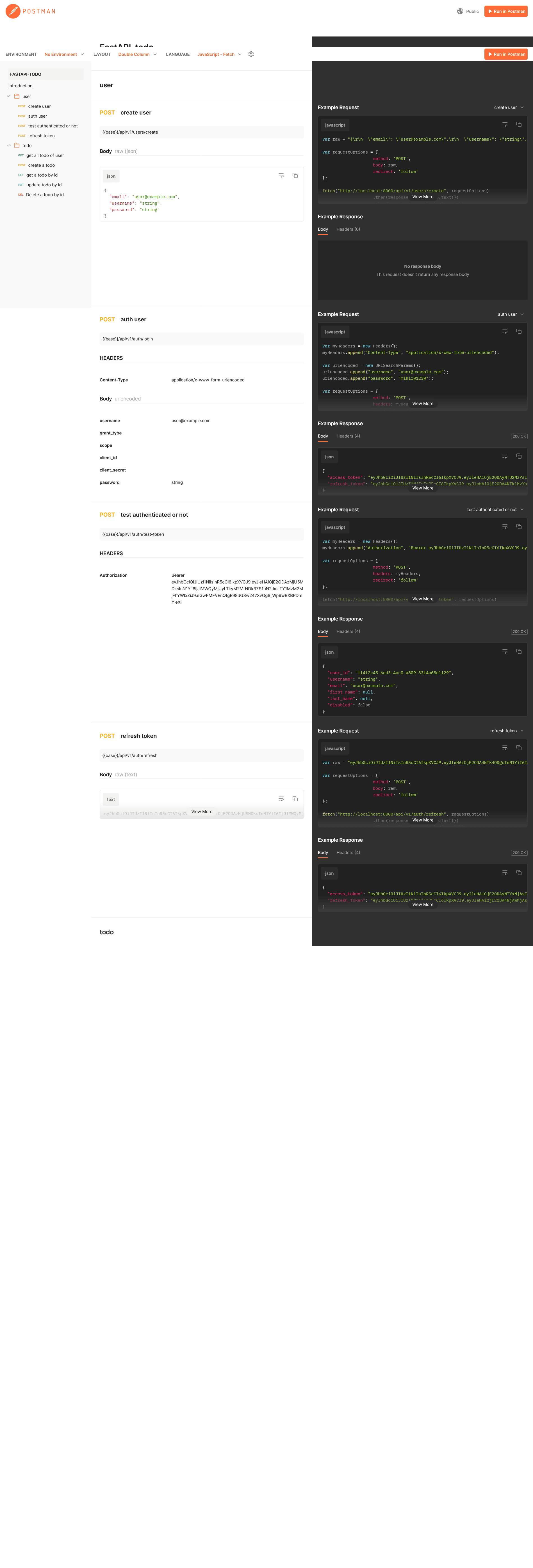This screenshot has width=533, height=1568.
Task: Select Body tab in test authenticated response
Action: coord(323,632)
